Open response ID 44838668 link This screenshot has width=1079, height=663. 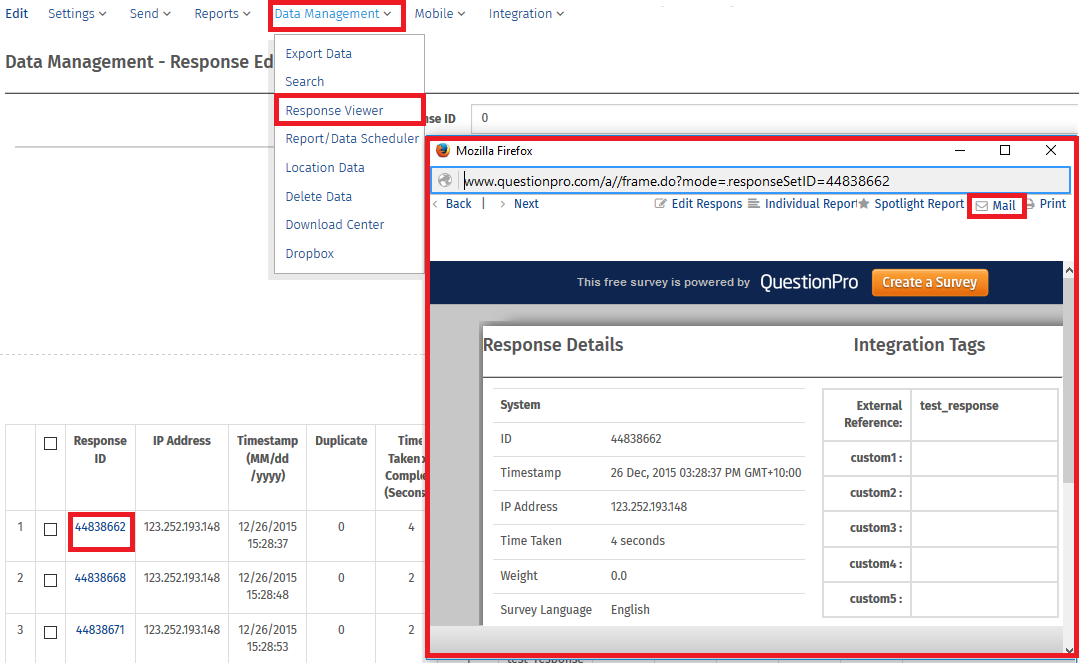100,578
